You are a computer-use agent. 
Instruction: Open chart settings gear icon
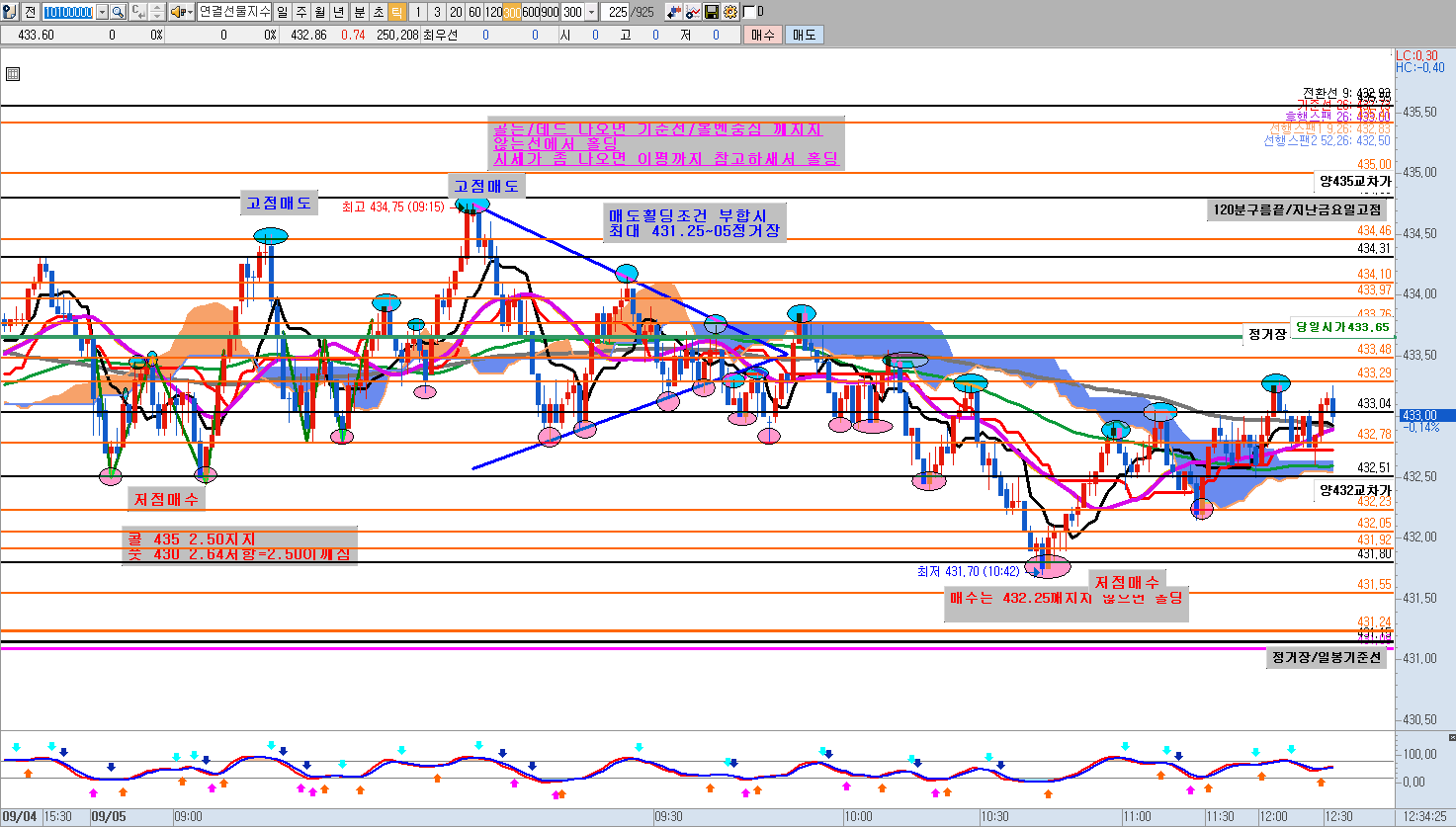[729, 12]
